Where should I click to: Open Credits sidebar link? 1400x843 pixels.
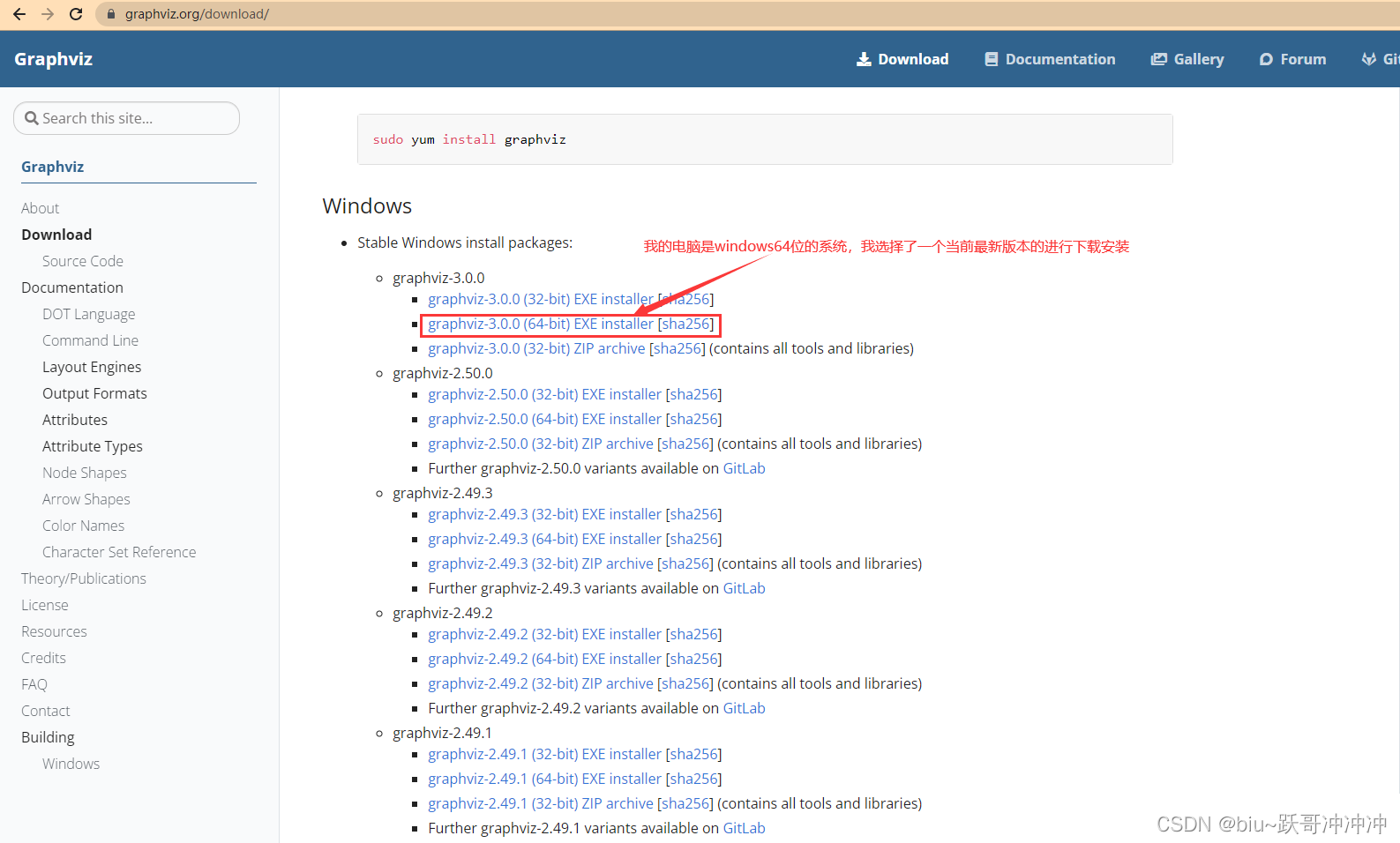[44, 658]
